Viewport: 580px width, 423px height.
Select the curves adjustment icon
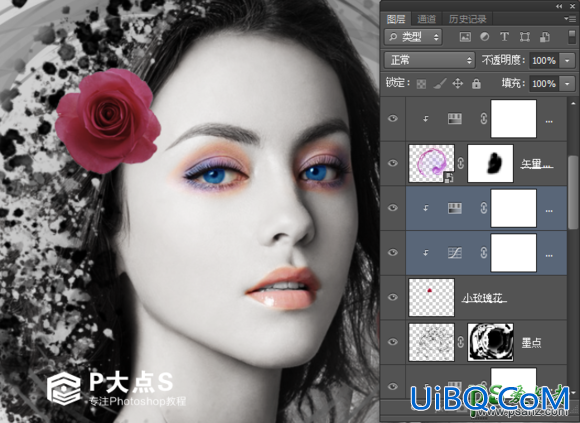coord(455,253)
